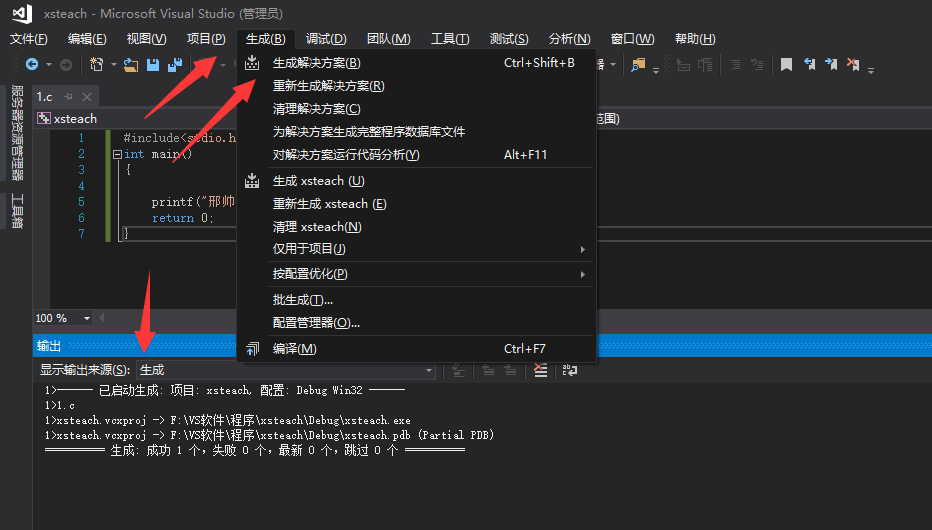This screenshot has height=530, width=932.
Task: Choose 清理解决方案 in the Build menu
Action: [x=316, y=109]
